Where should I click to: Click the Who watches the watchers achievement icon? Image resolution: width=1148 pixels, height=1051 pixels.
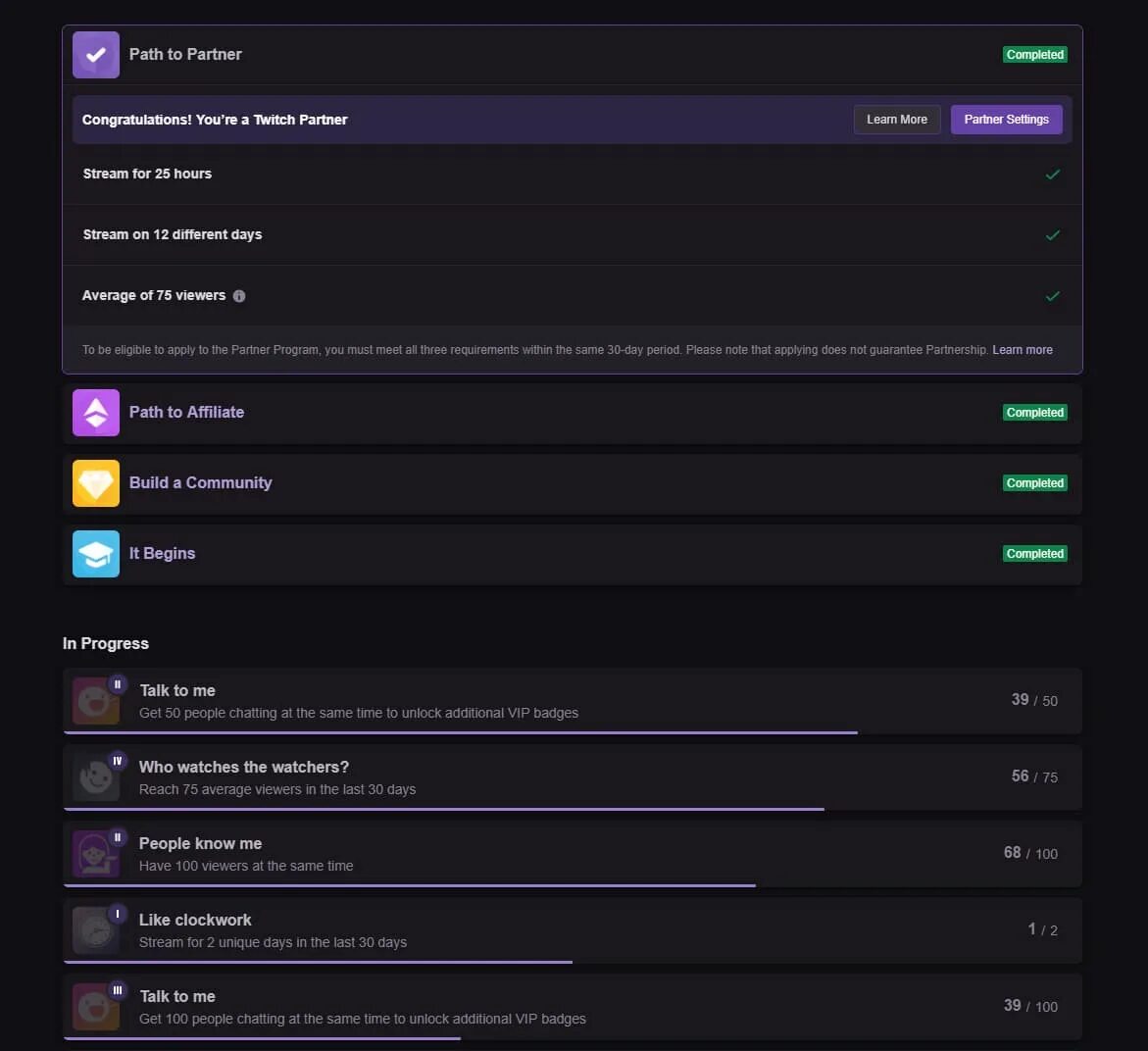point(95,777)
